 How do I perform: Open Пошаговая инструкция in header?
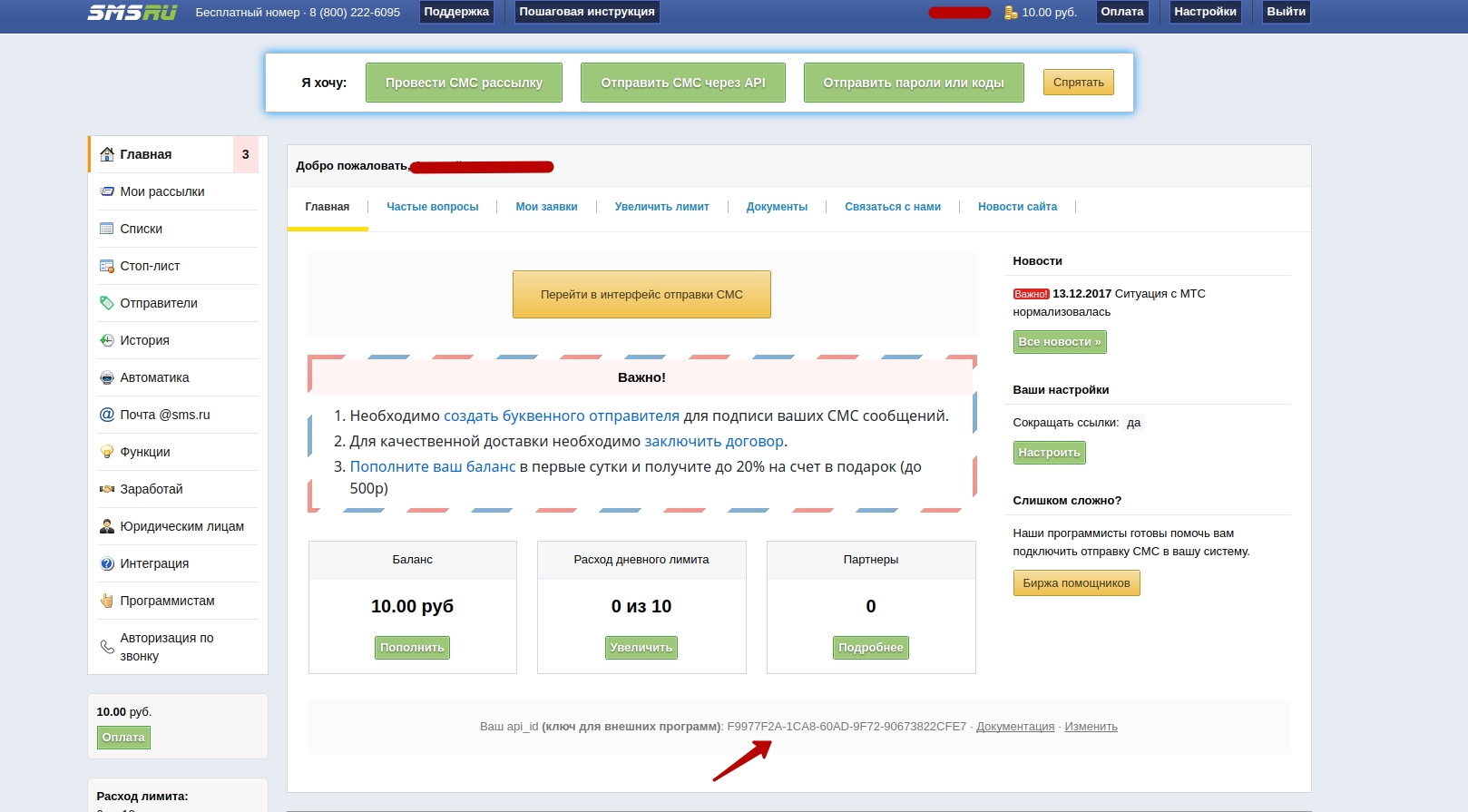pos(587,12)
